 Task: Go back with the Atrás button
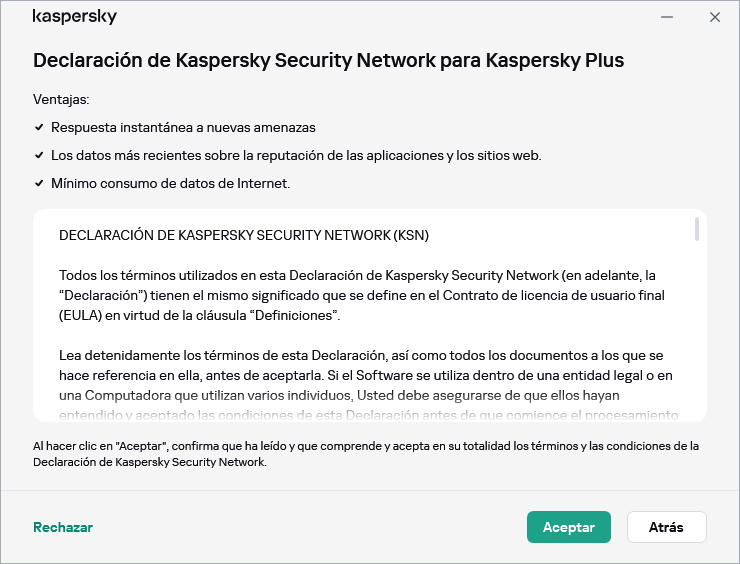tap(666, 527)
